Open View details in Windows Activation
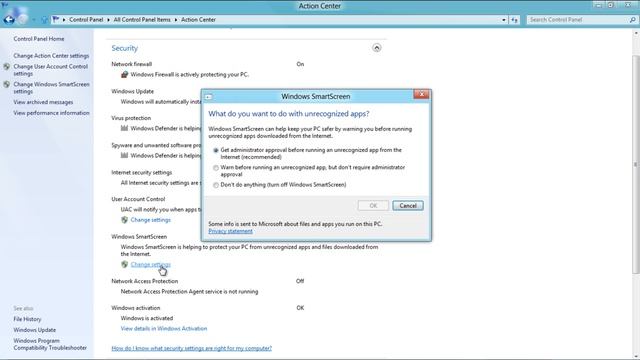 [164, 329]
